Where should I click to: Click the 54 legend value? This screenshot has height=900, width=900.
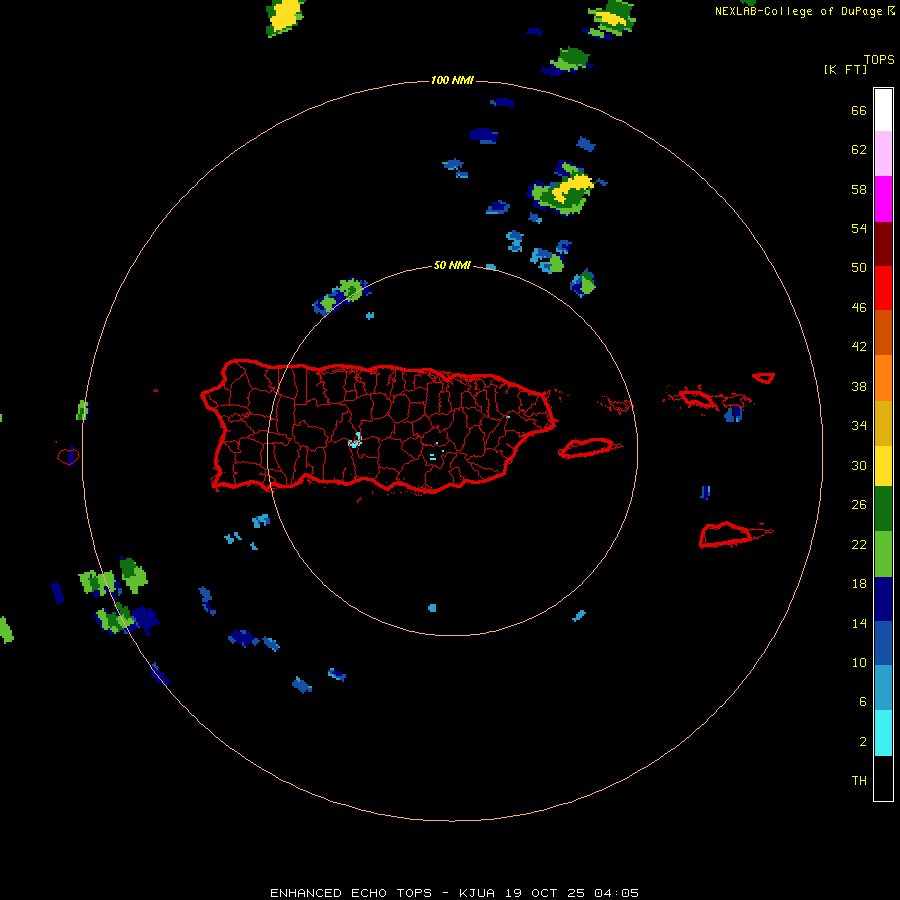(x=859, y=228)
